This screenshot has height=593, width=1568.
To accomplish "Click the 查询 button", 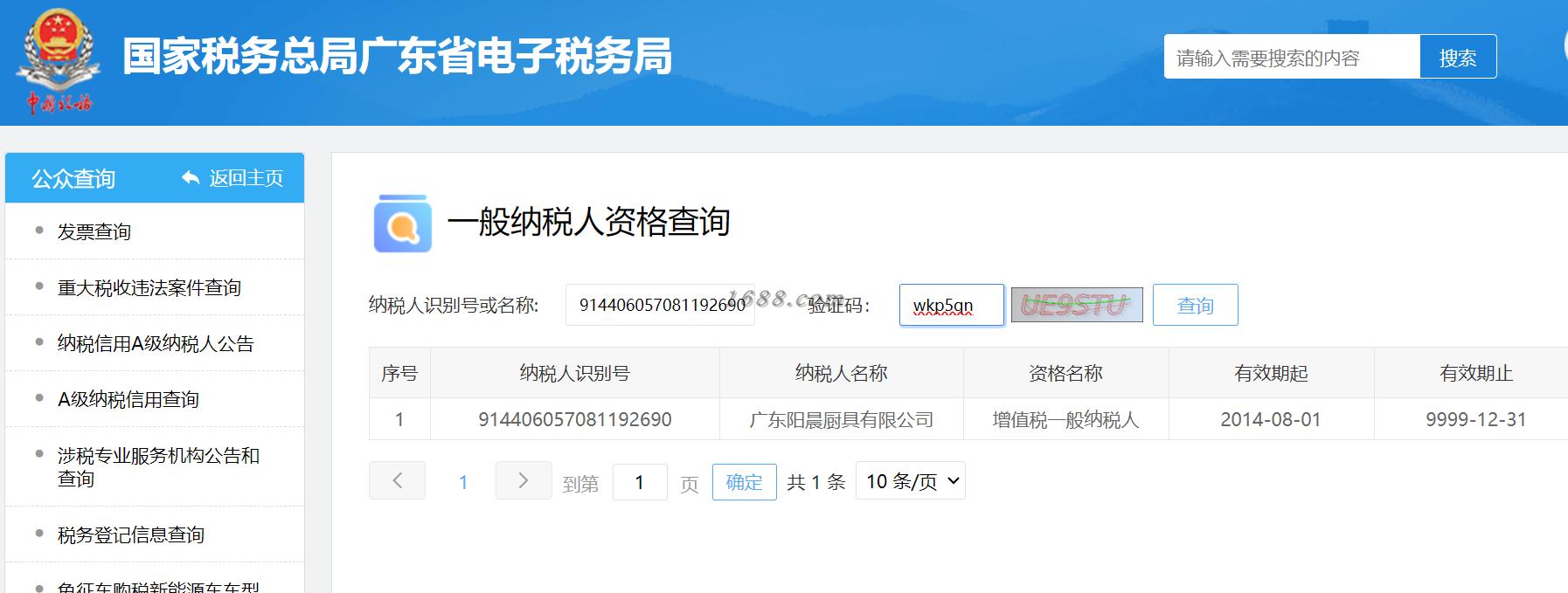I will click(1195, 305).
